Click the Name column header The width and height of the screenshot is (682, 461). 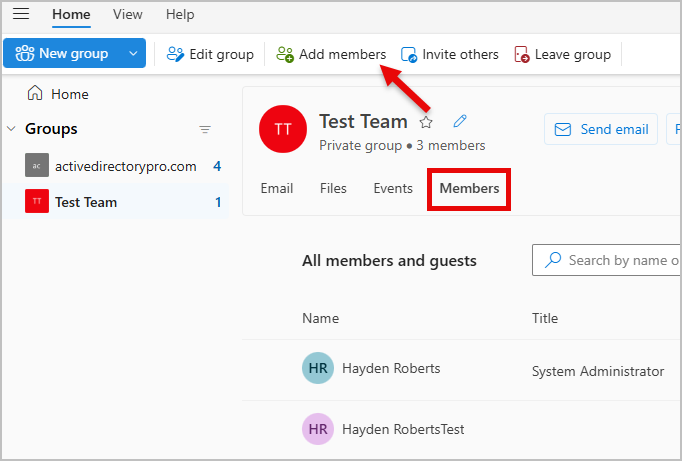(321, 318)
